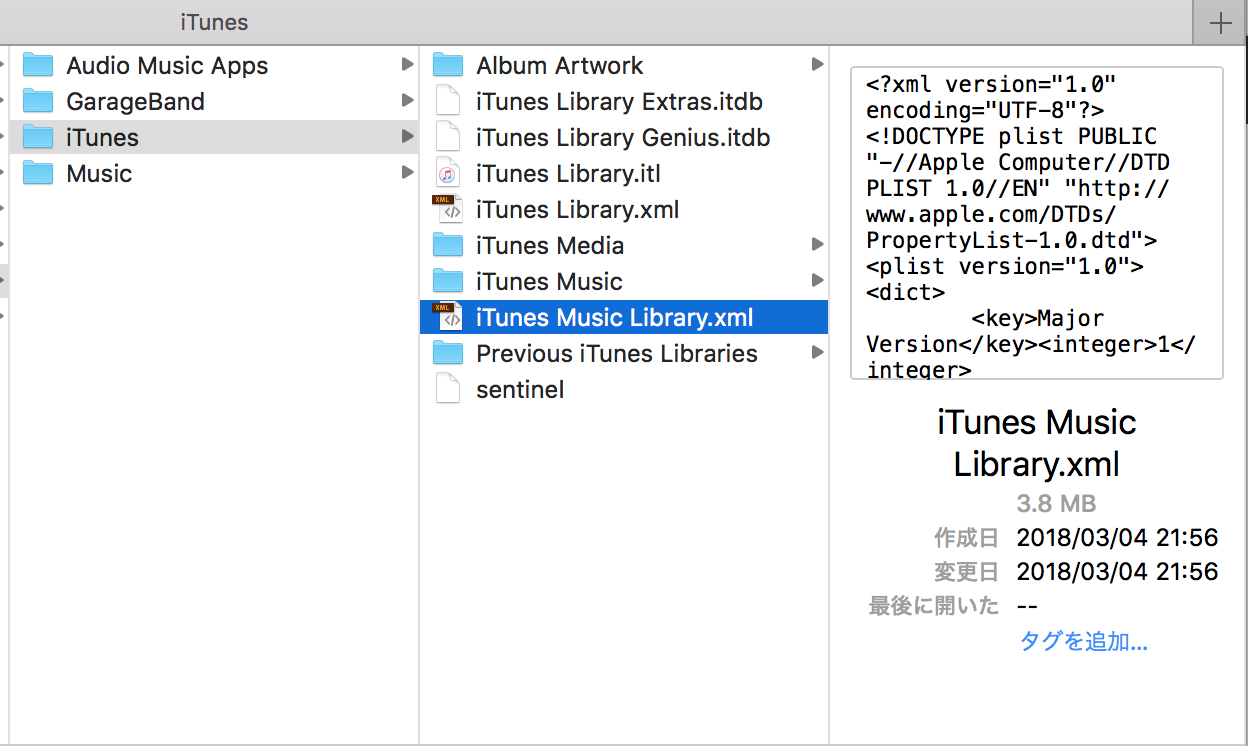Expand the GarageBand folder disclosure arrow
1248x746 pixels.
click(407, 101)
